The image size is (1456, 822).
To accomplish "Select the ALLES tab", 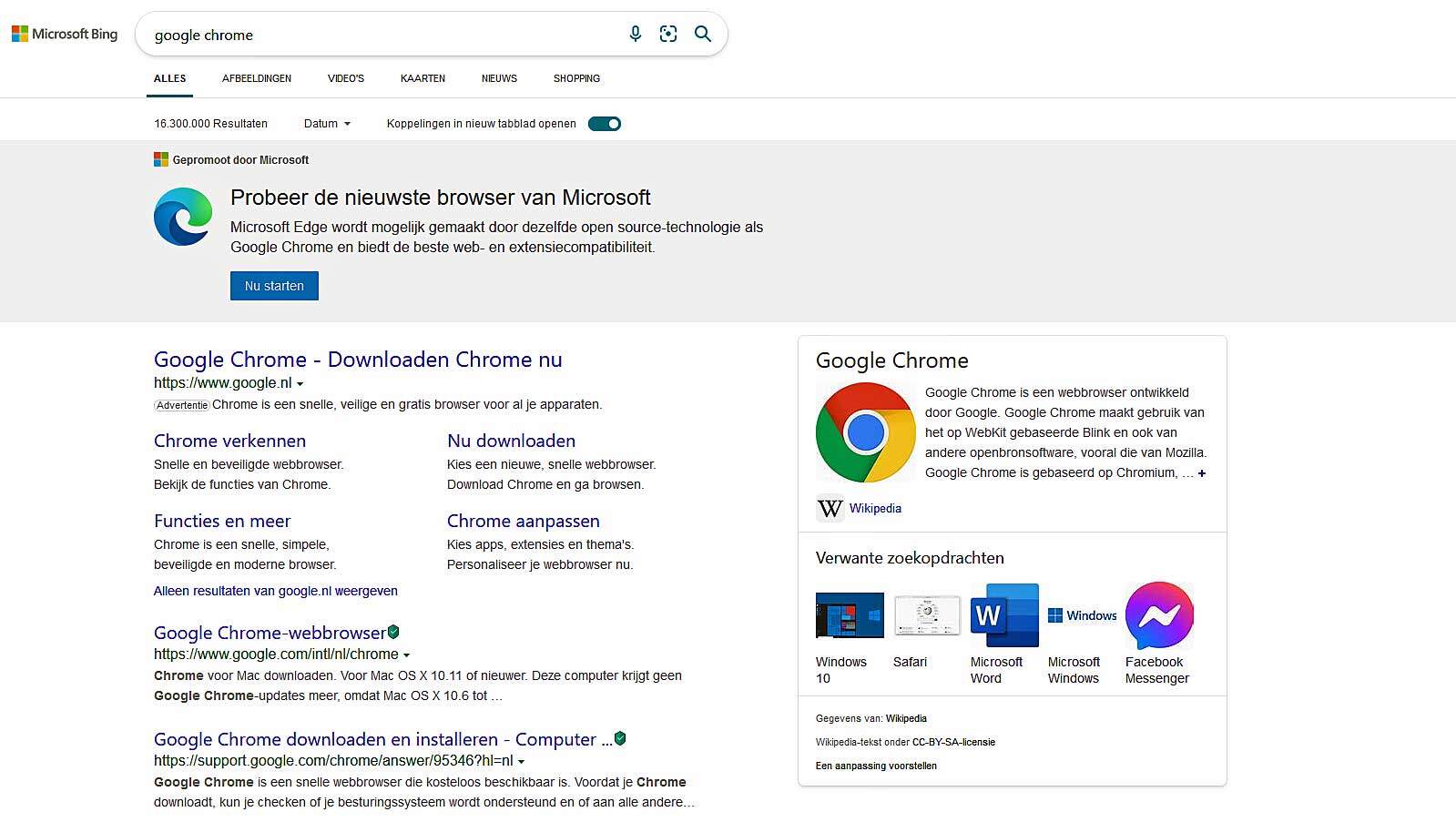I will click(x=170, y=78).
